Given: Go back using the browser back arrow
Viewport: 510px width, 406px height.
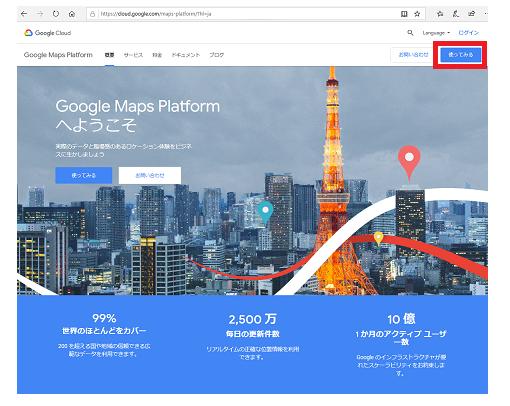Looking at the screenshot, I should [x=24, y=14].
